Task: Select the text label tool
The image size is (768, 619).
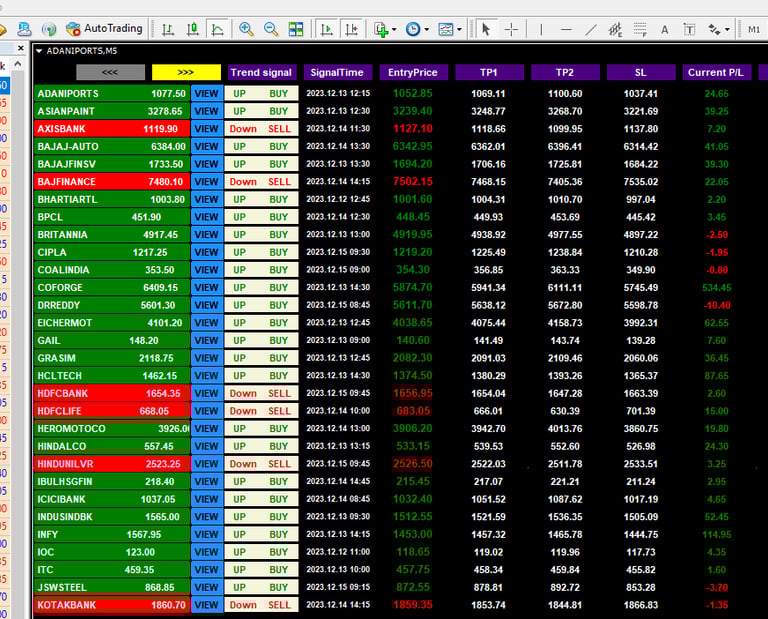Action: [689, 29]
